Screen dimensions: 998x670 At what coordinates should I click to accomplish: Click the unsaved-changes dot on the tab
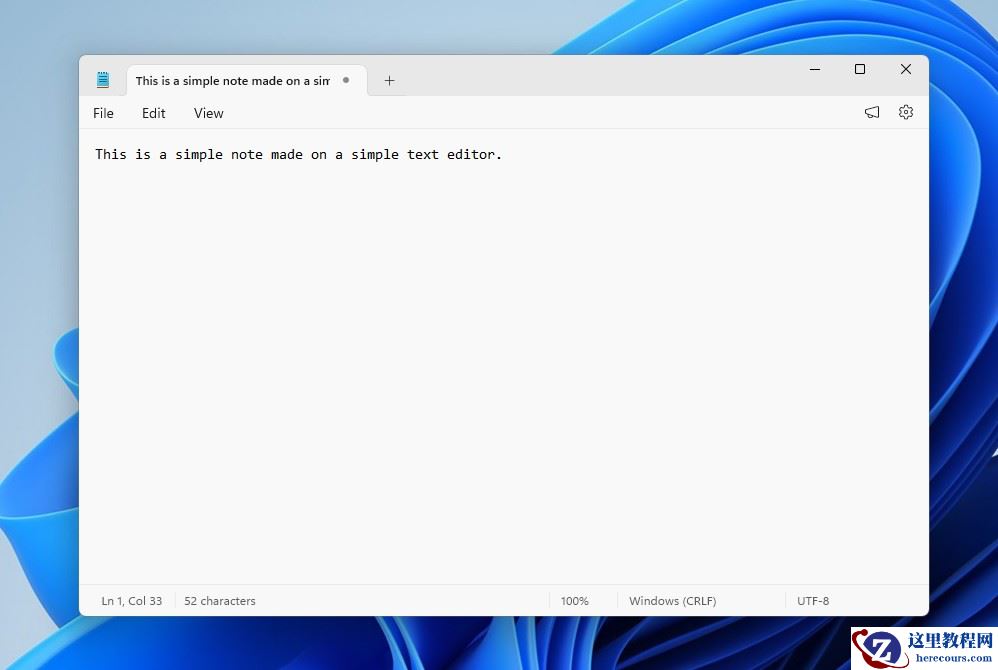tap(346, 80)
